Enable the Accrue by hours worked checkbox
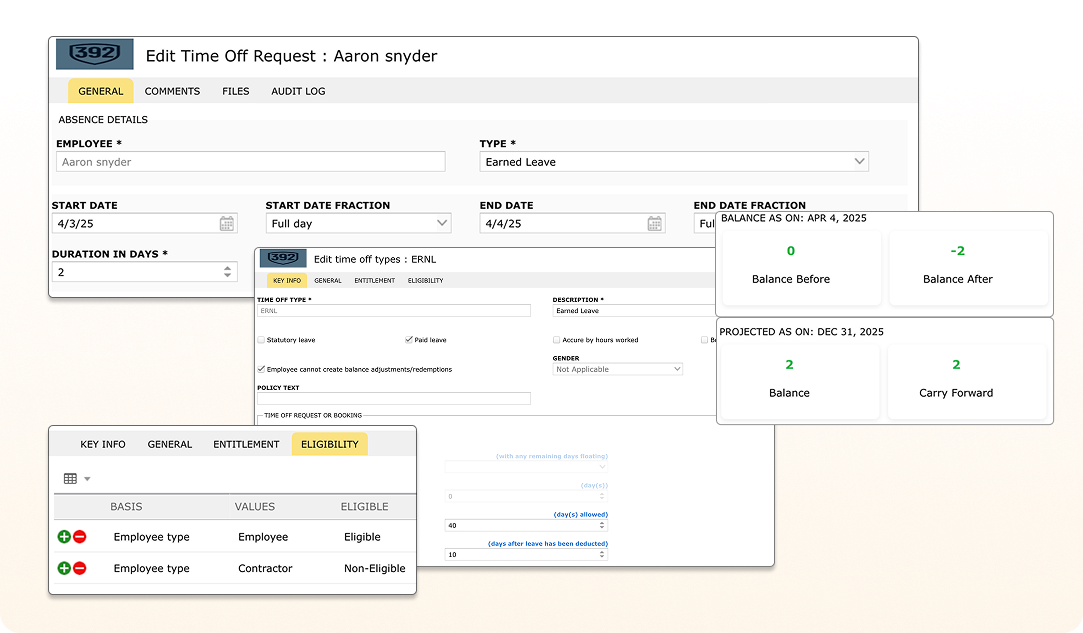 pos(557,340)
